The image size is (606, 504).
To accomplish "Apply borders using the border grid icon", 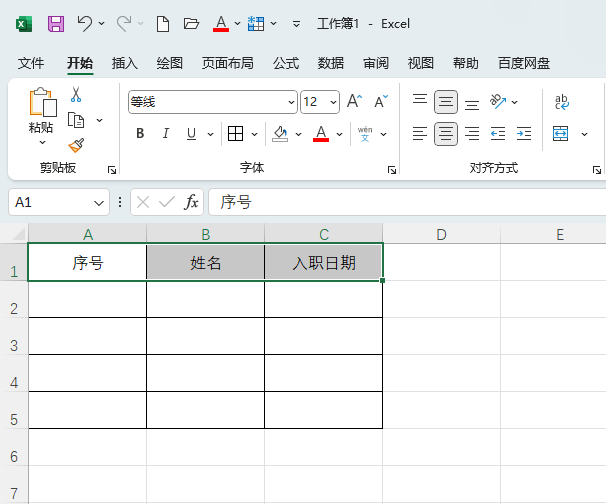I will pos(235,134).
